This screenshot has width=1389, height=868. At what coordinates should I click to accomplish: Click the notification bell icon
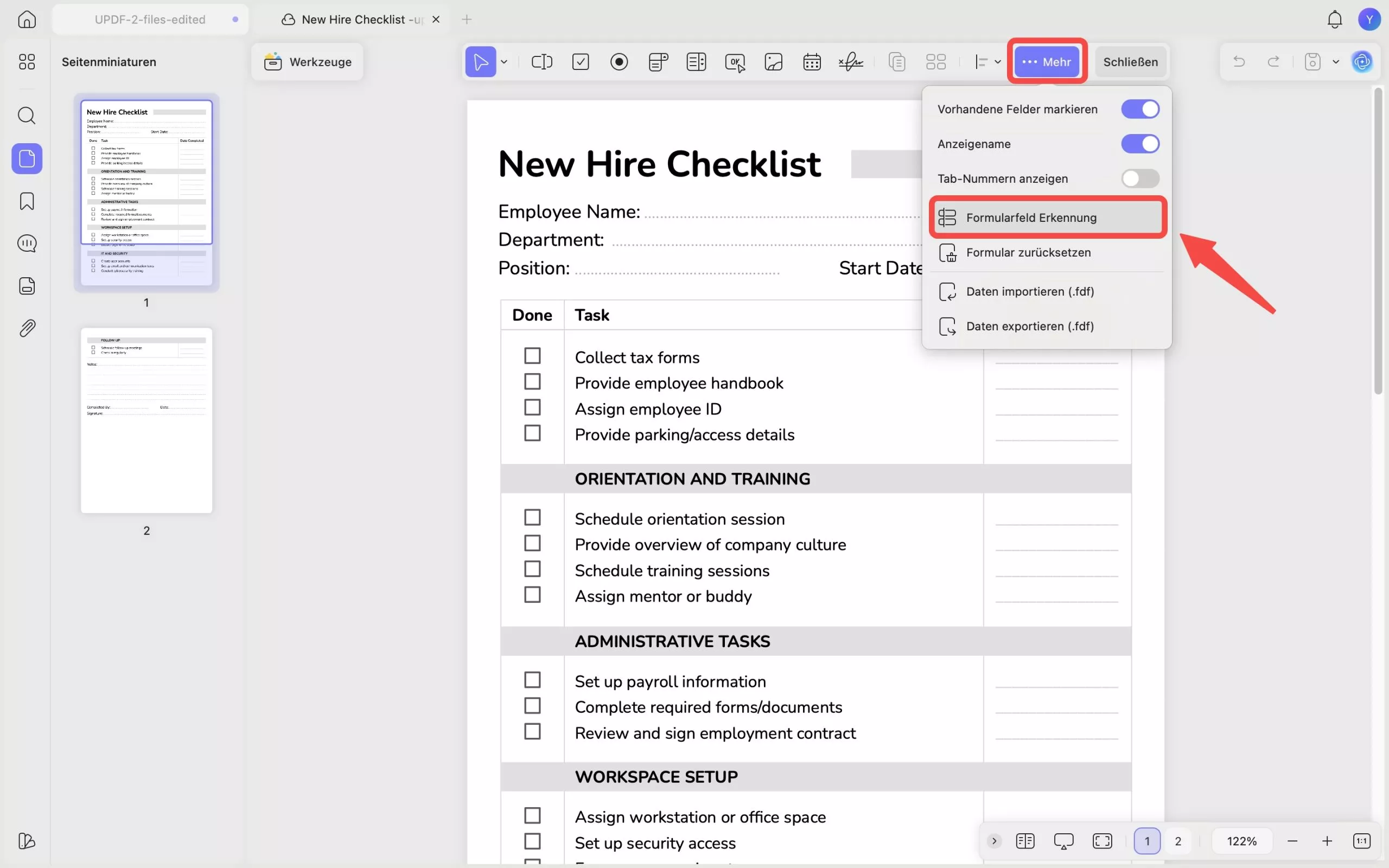[x=1335, y=20]
